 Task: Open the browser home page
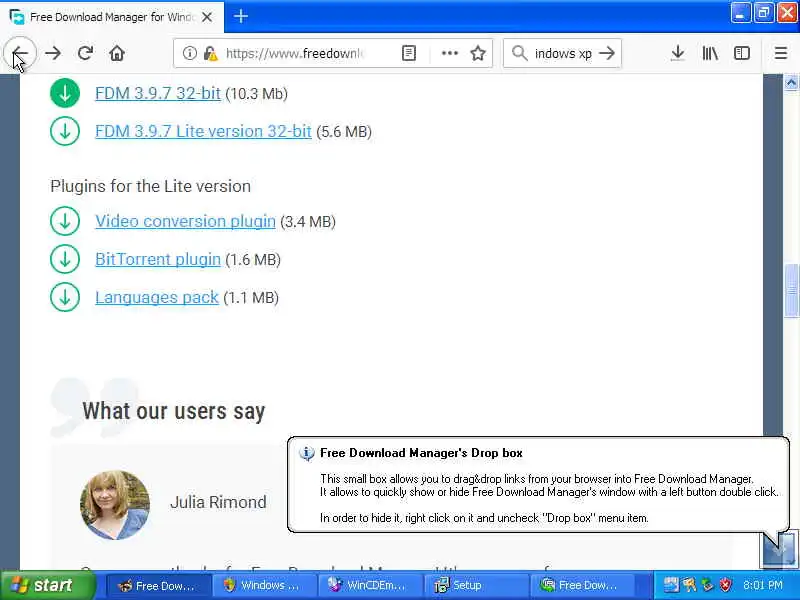117,53
